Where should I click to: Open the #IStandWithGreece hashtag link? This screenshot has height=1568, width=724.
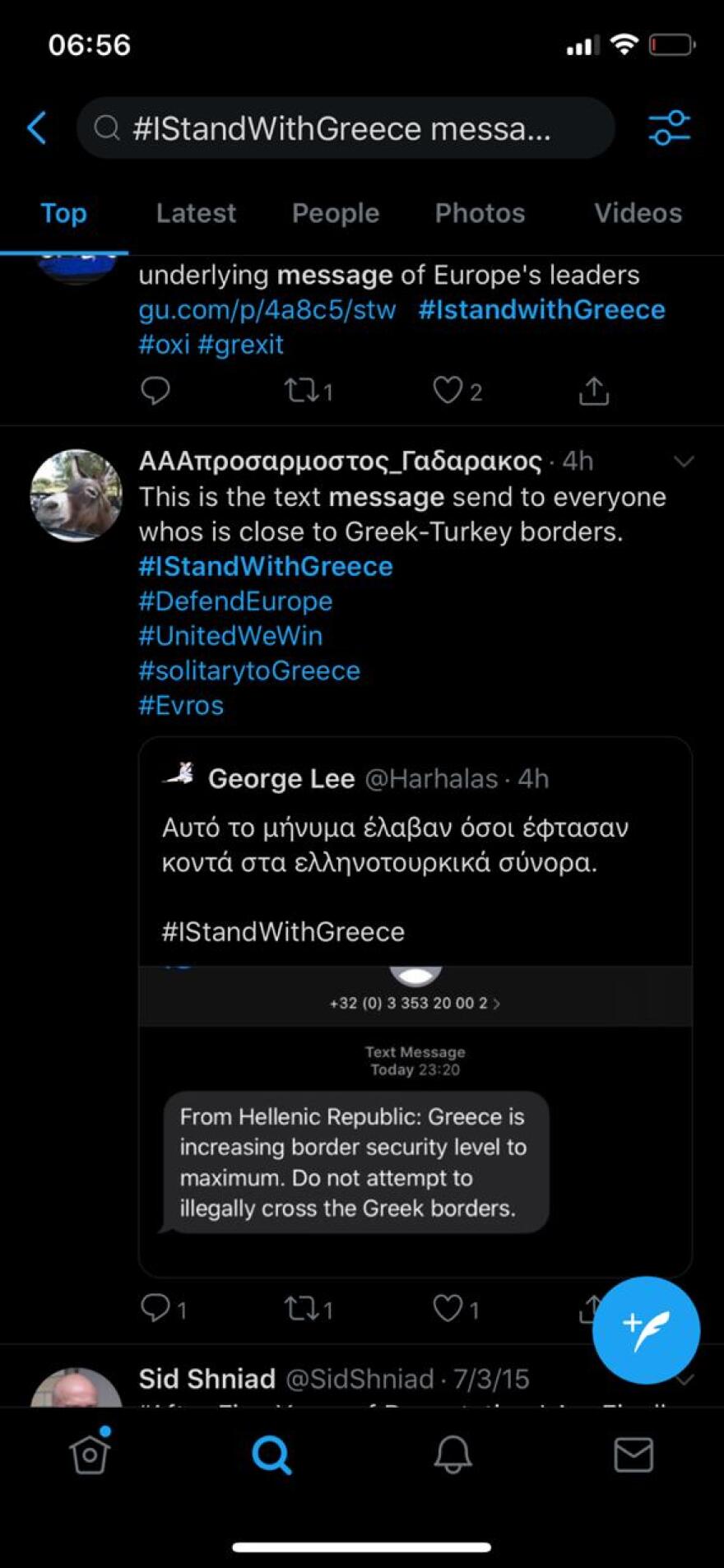266,566
